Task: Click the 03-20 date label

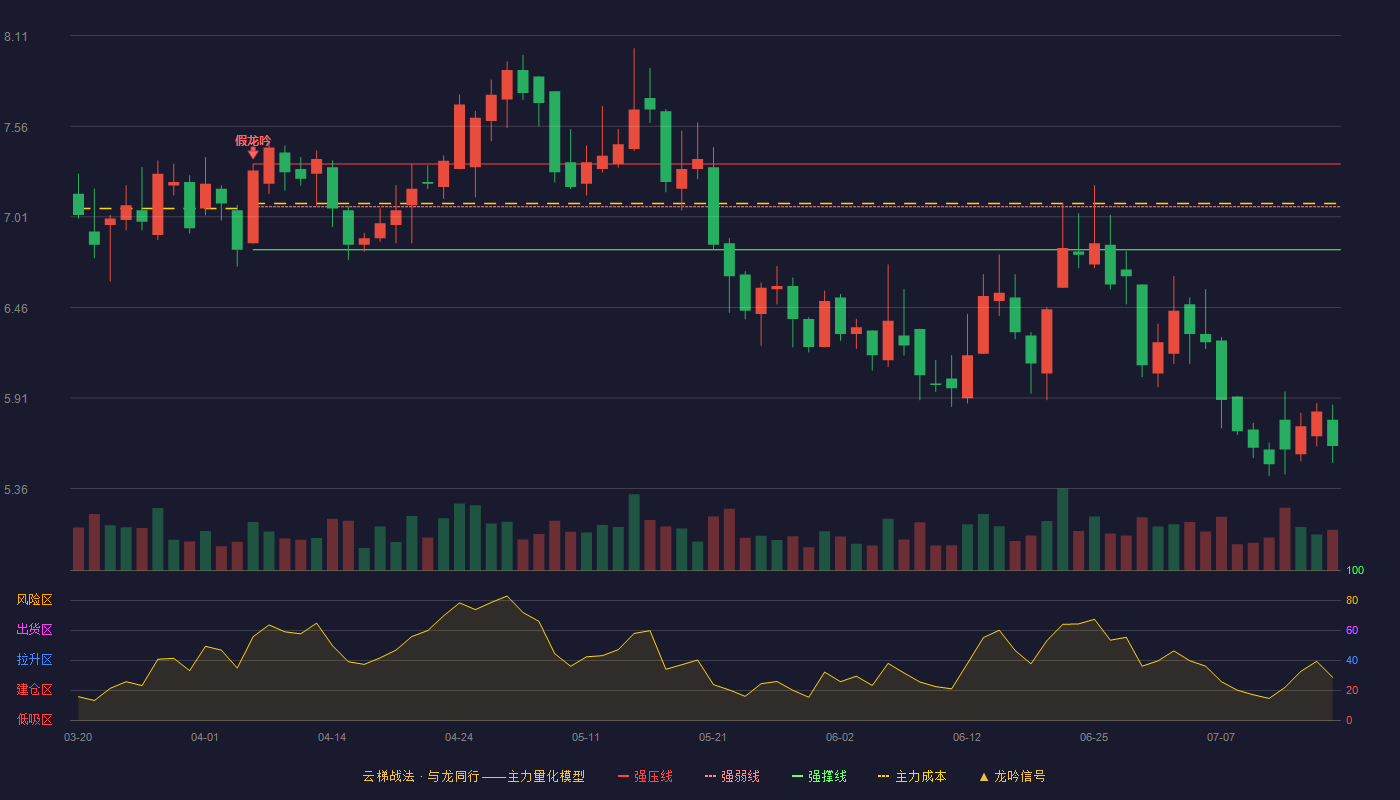Action: pyautogui.click(x=78, y=737)
